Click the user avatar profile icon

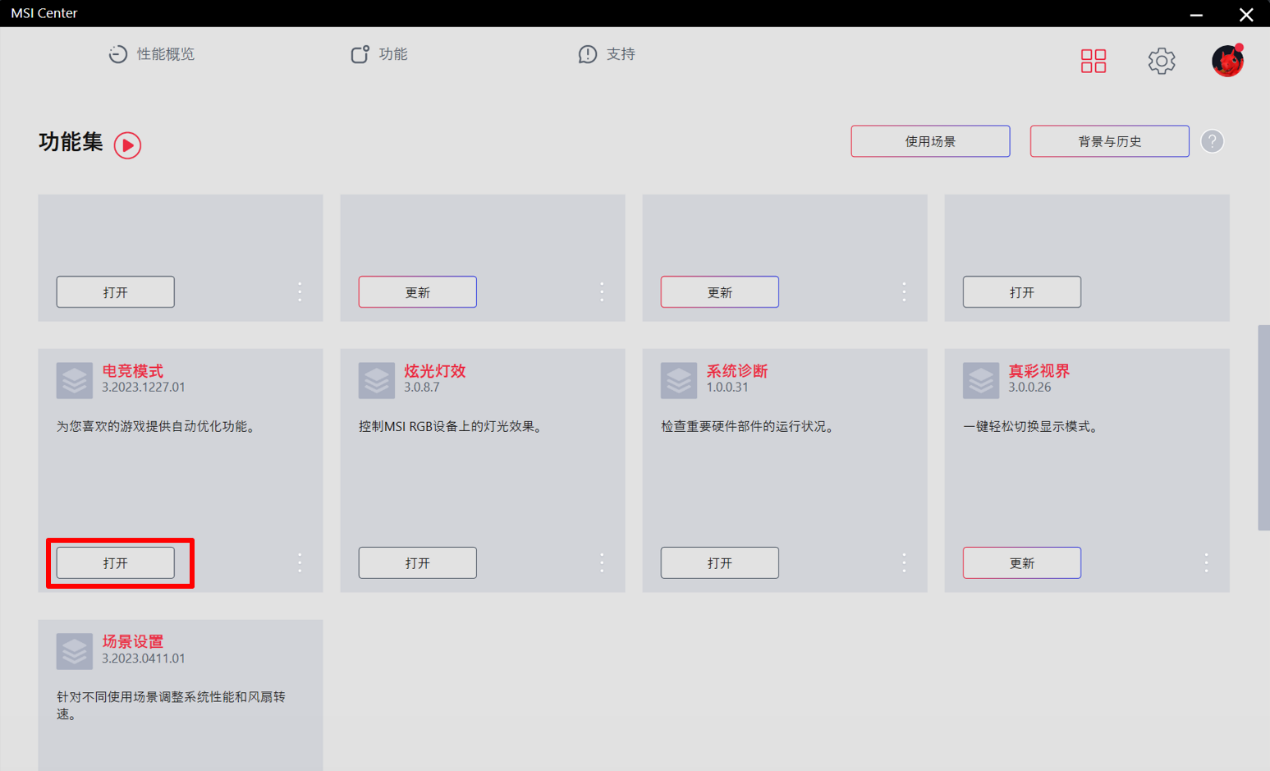coord(1227,61)
